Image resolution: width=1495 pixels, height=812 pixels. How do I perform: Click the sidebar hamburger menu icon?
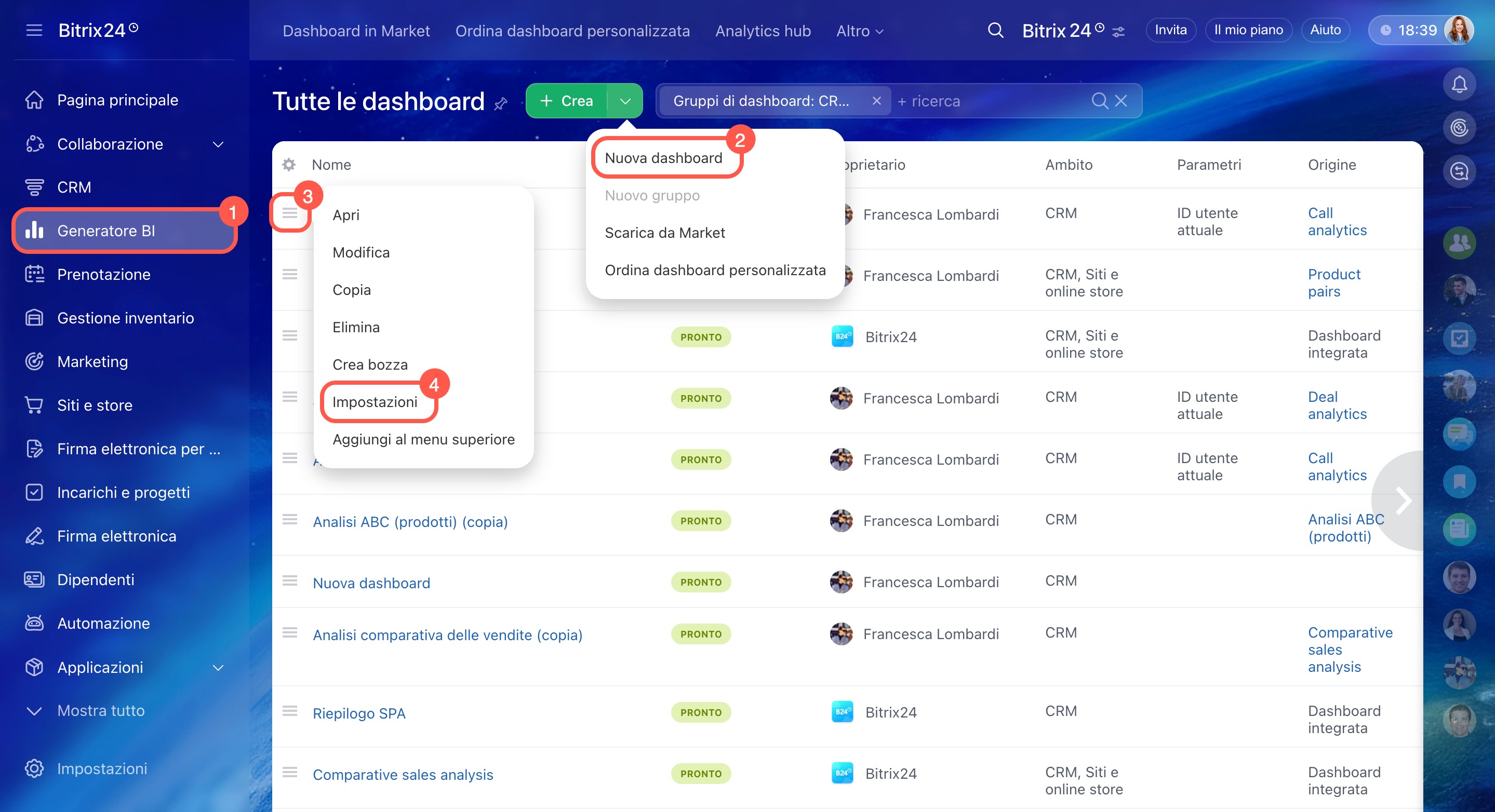point(34,30)
